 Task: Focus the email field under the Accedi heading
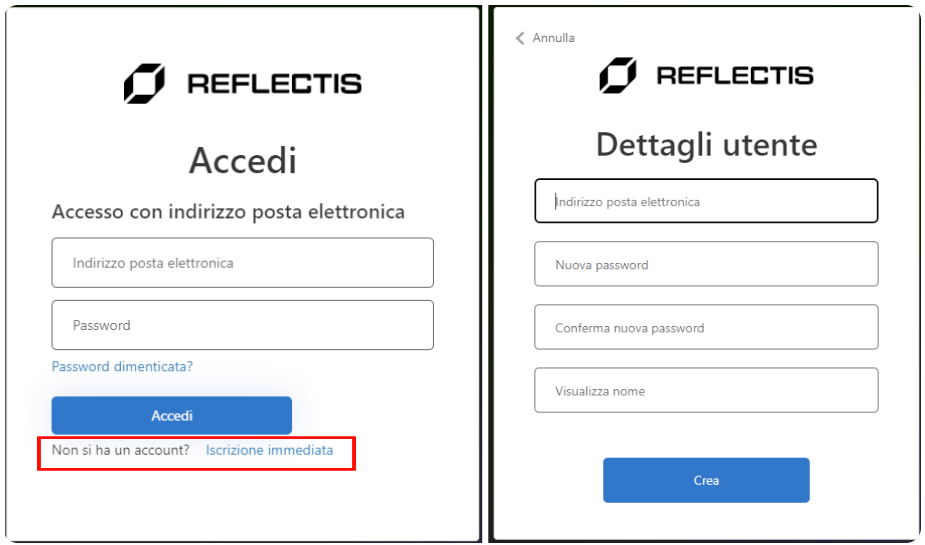242,263
